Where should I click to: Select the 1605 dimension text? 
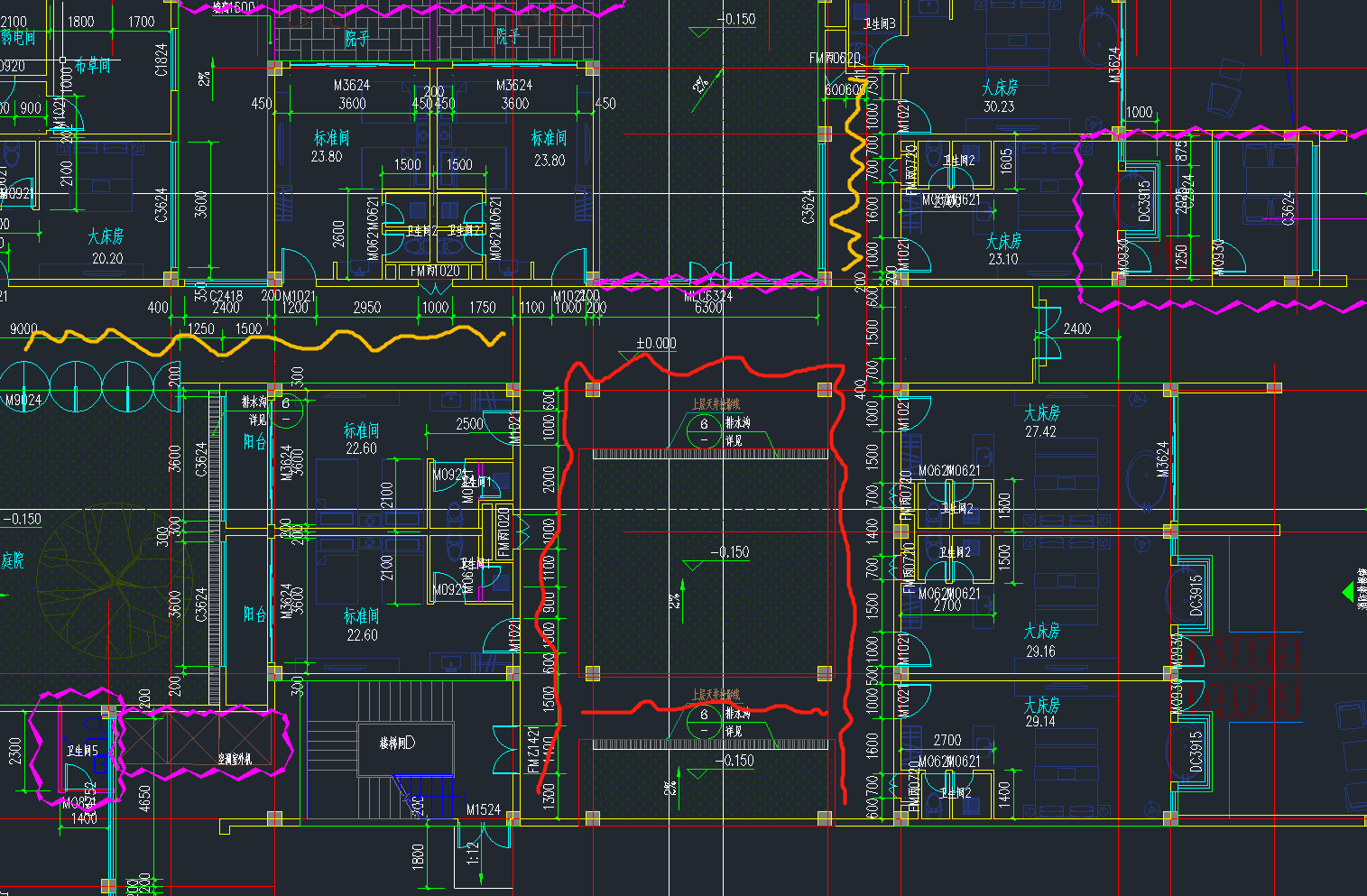point(1006,162)
